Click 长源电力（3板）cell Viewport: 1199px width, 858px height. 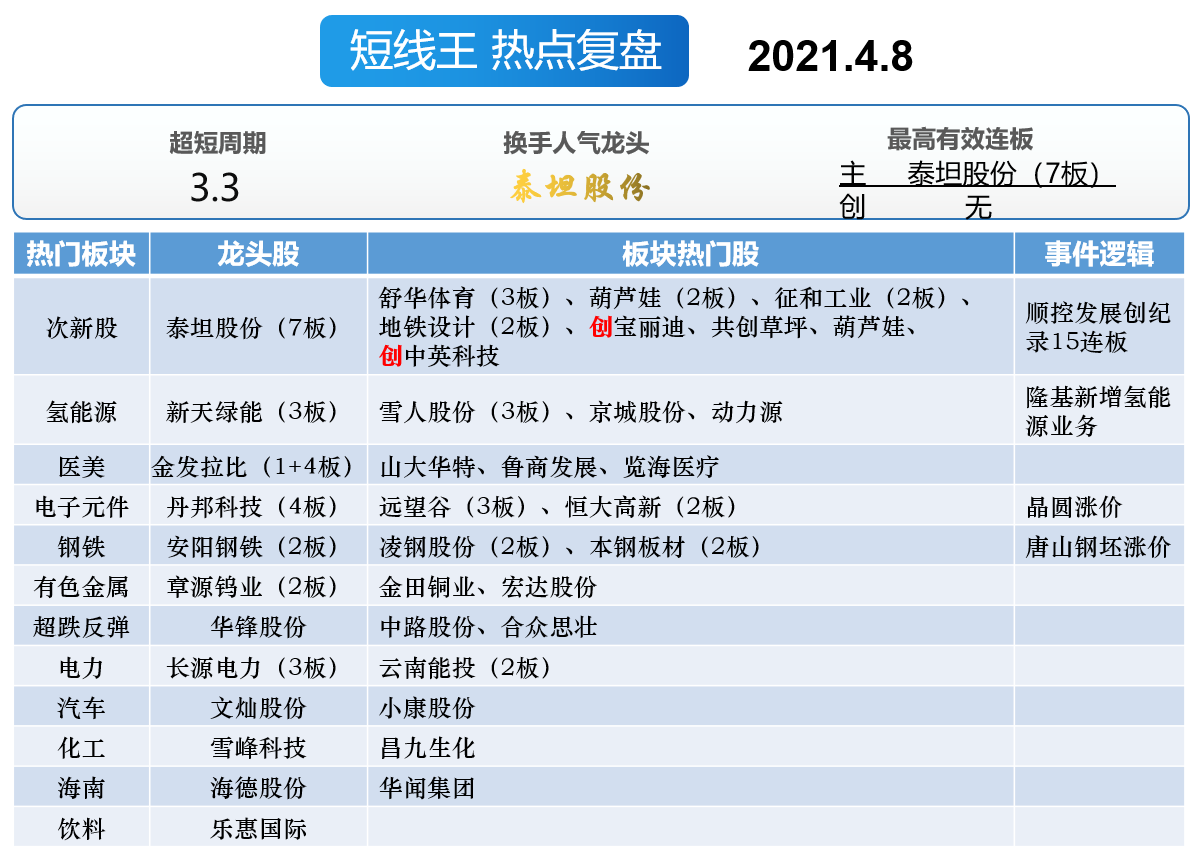[x=258, y=667]
